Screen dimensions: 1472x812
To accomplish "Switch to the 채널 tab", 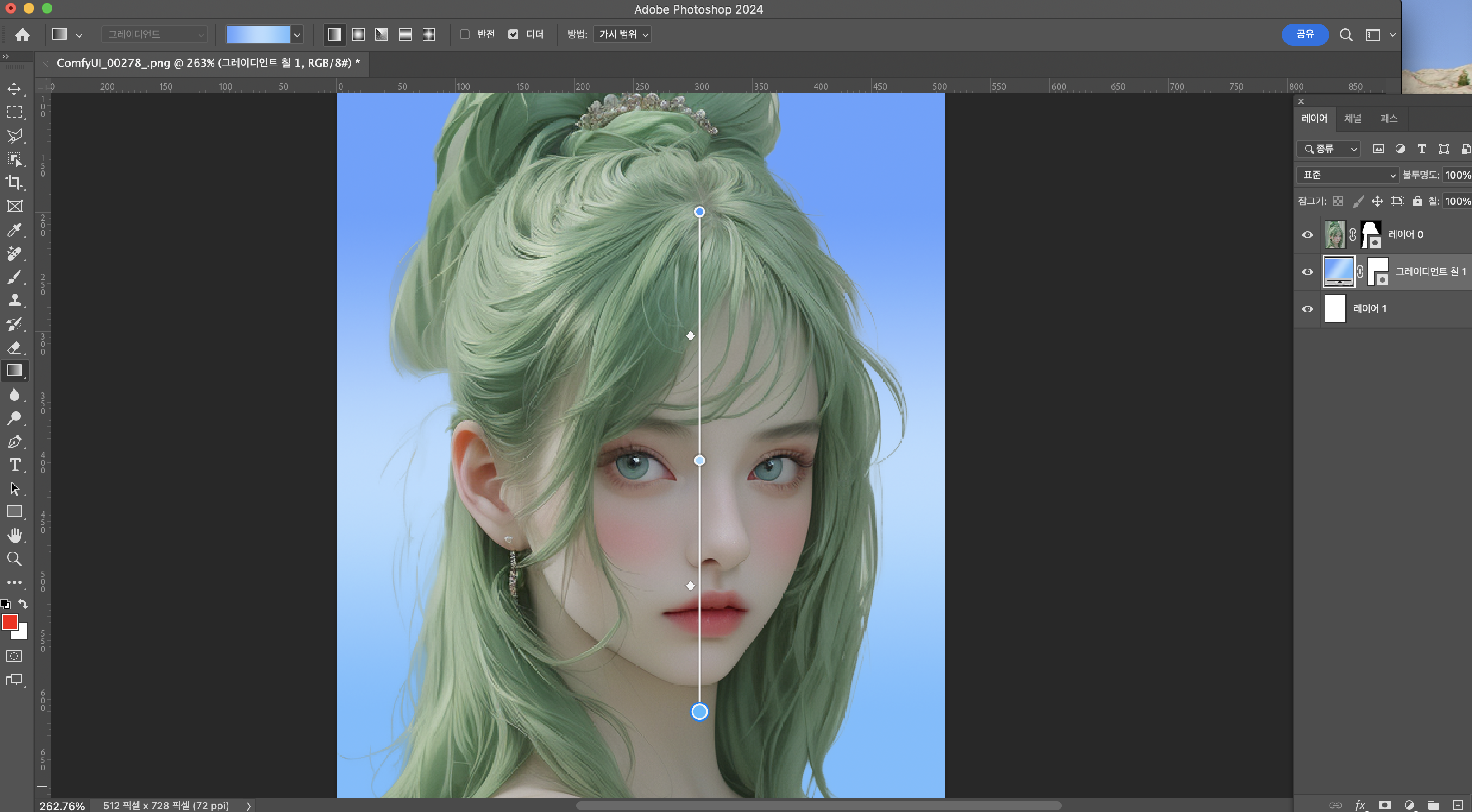I will [1352, 118].
